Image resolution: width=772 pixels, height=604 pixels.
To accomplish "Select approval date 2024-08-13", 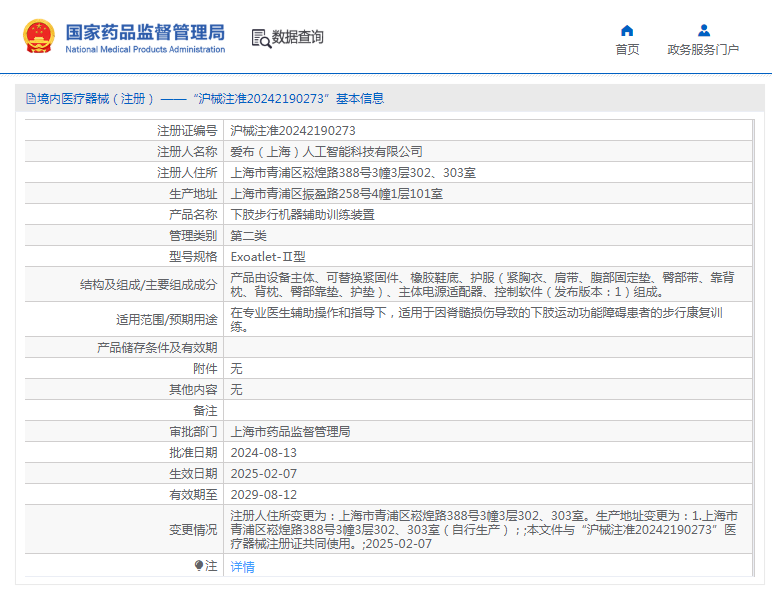I will (x=263, y=453).
